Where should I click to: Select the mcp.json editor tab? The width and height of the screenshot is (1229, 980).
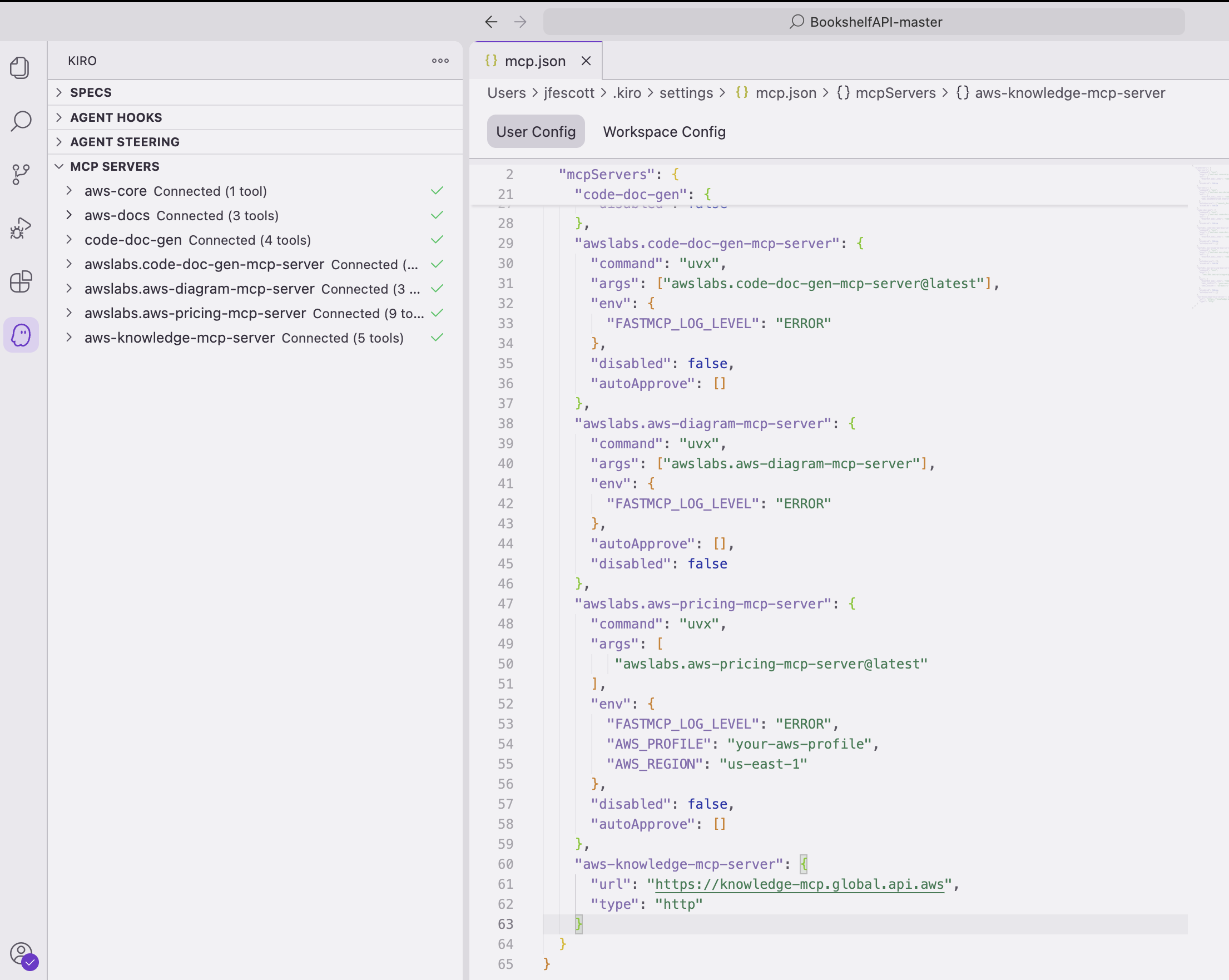click(x=536, y=61)
